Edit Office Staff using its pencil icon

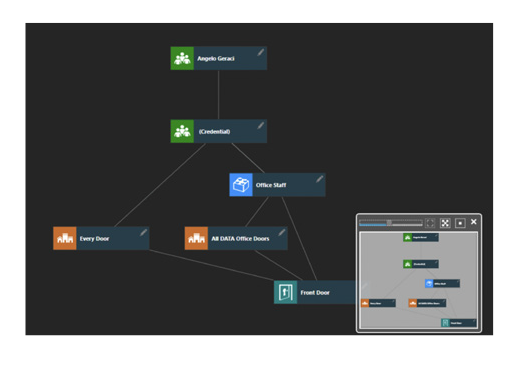coord(319,179)
